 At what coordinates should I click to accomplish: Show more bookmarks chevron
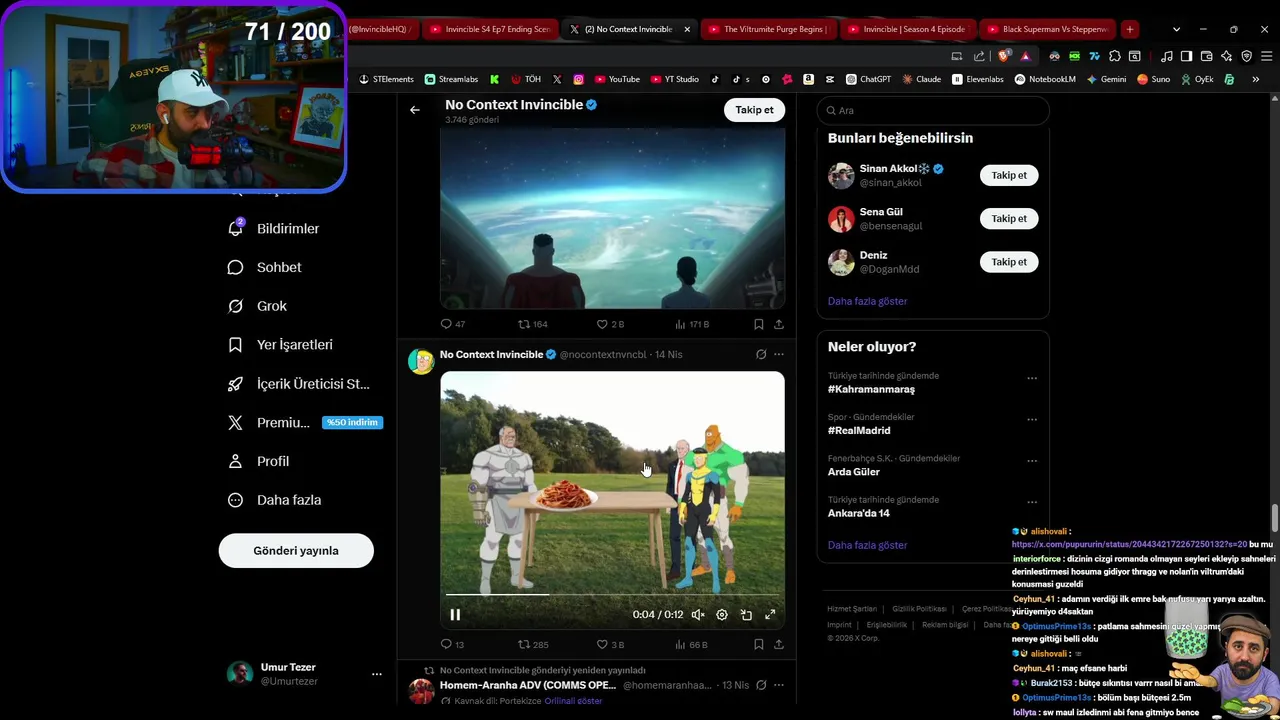click(1255, 79)
